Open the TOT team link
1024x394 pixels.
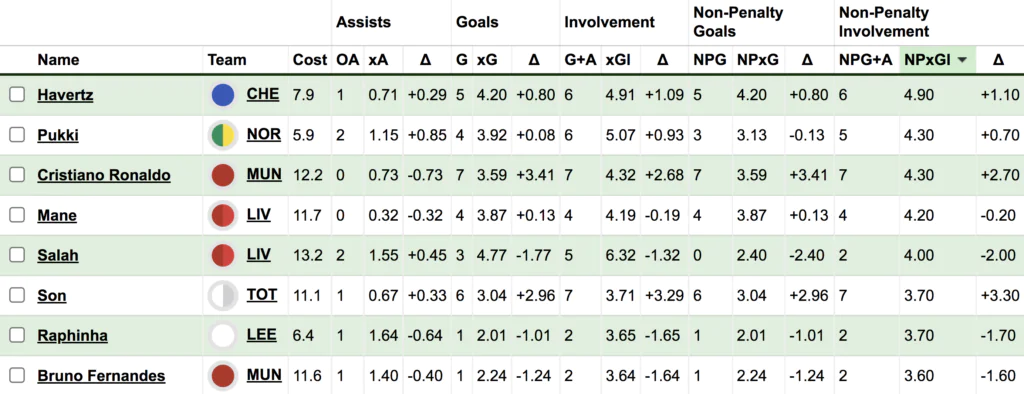(x=262, y=295)
